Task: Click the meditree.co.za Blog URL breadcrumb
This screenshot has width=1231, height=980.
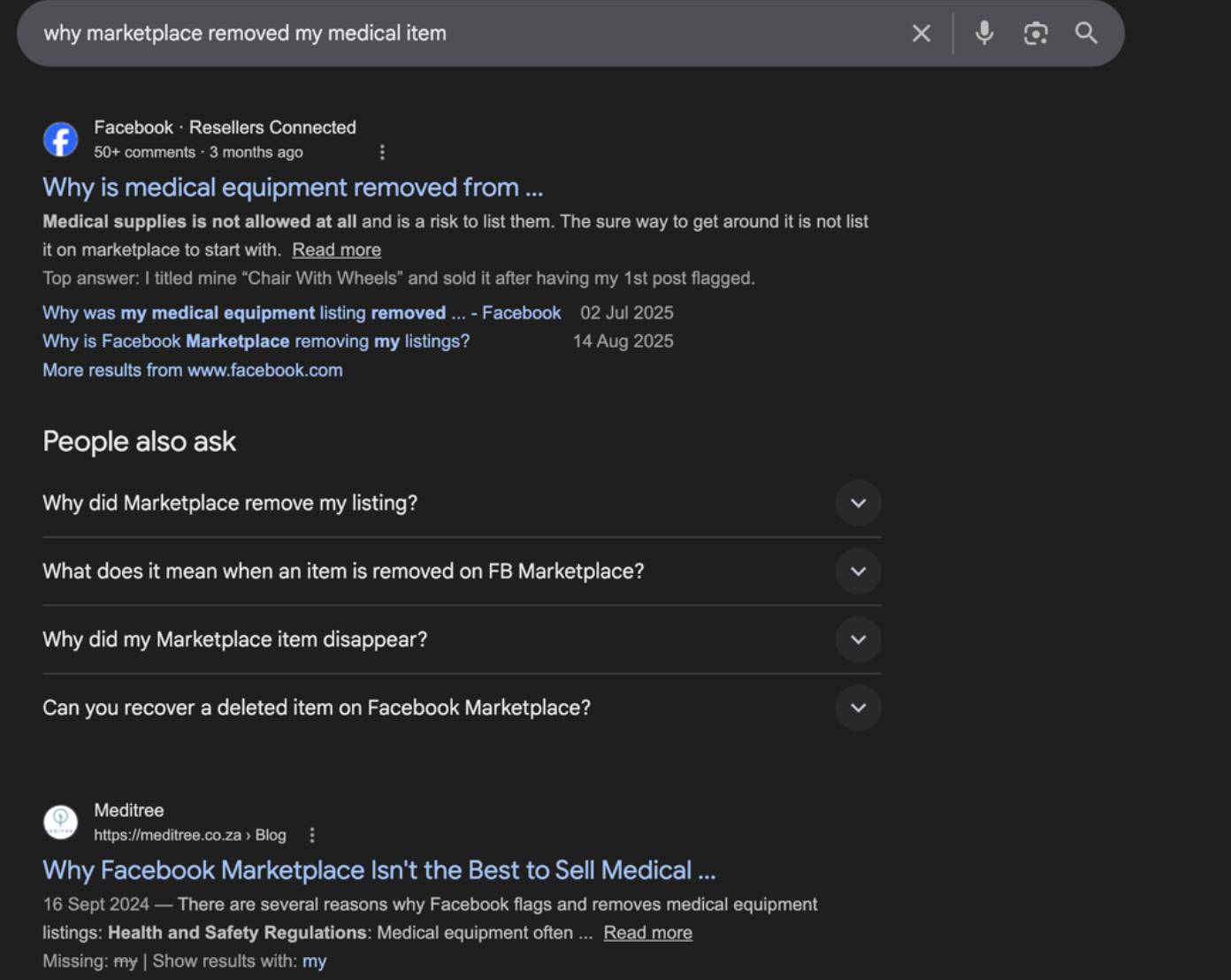Action: [x=190, y=835]
